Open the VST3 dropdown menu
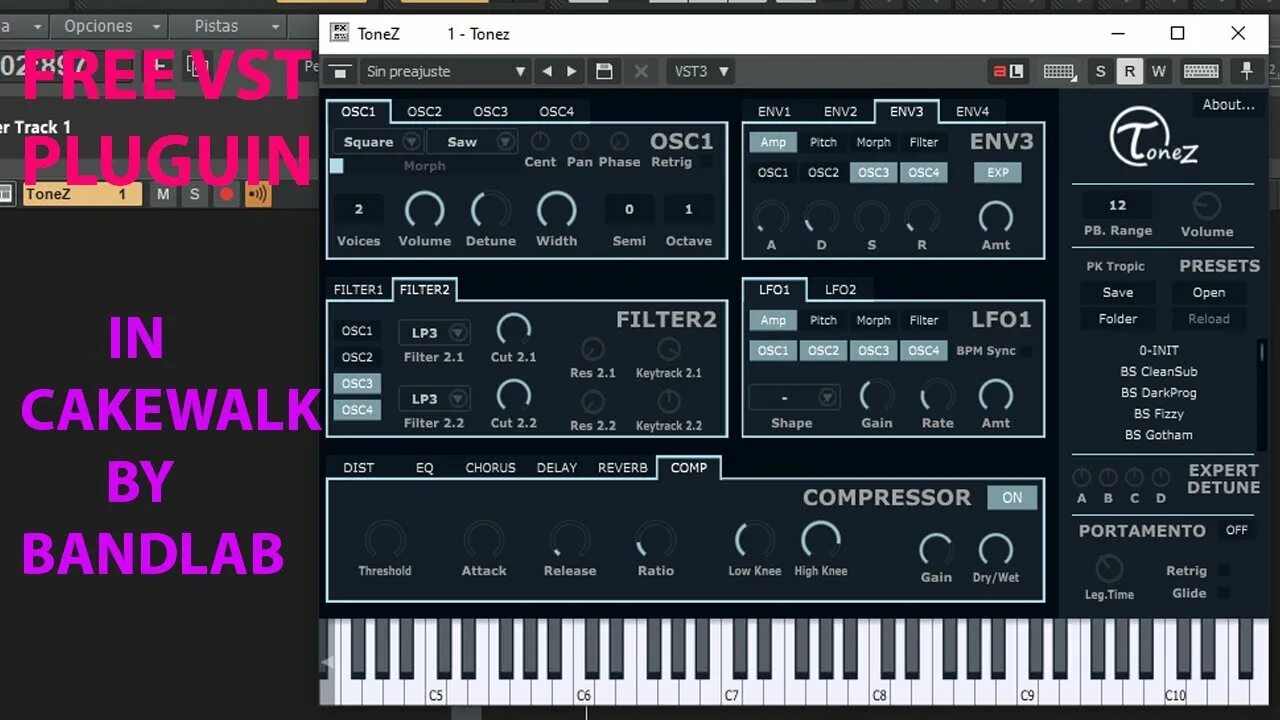 pos(701,71)
